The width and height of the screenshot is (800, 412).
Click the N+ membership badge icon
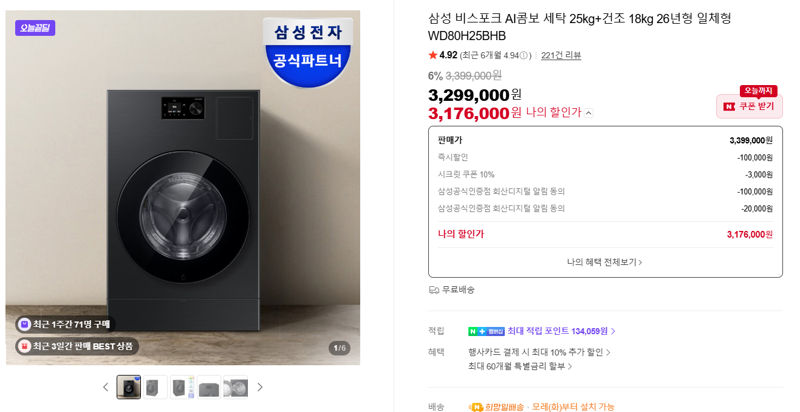coord(486,331)
